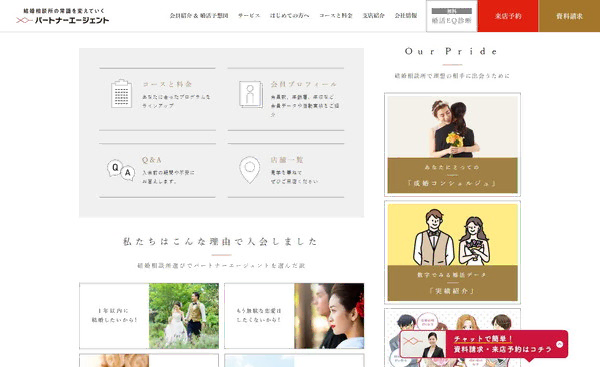Open the first navigation item 会社紹介
This screenshot has height=367, width=600.
199,16
